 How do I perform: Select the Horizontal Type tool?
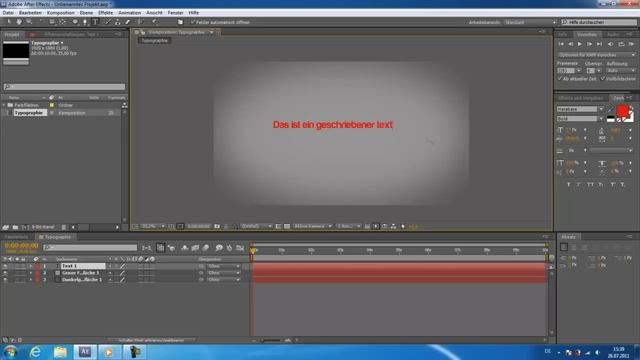[95, 22]
